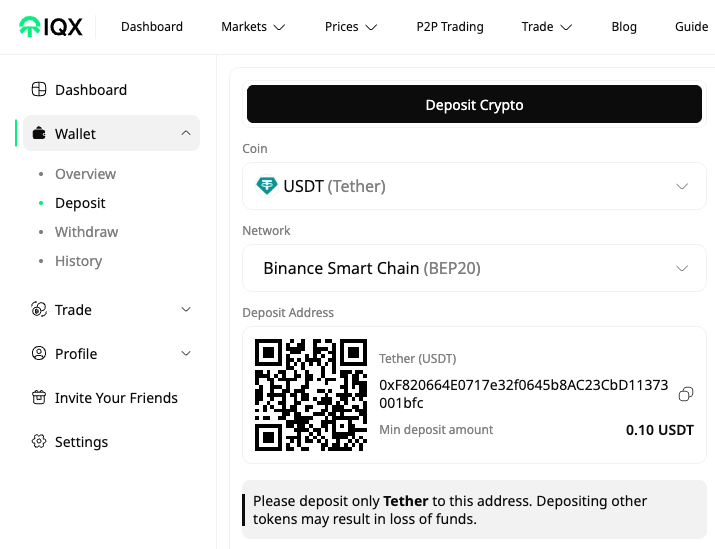Click the Wallet icon in sidebar
The image size is (715, 549).
(39, 133)
